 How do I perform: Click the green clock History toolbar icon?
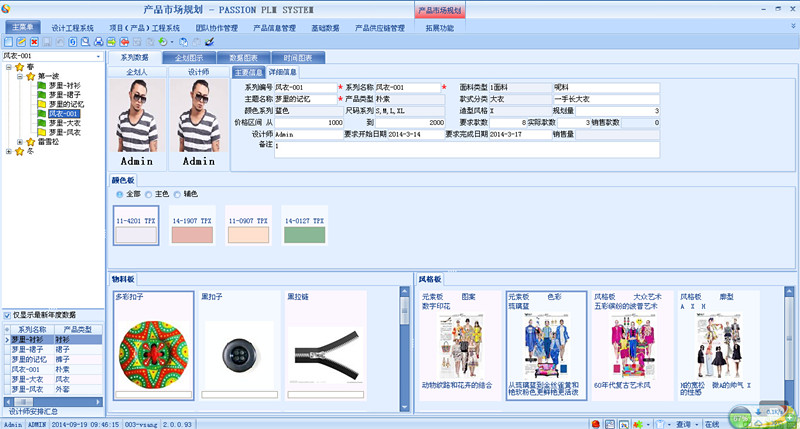tap(163, 42)
